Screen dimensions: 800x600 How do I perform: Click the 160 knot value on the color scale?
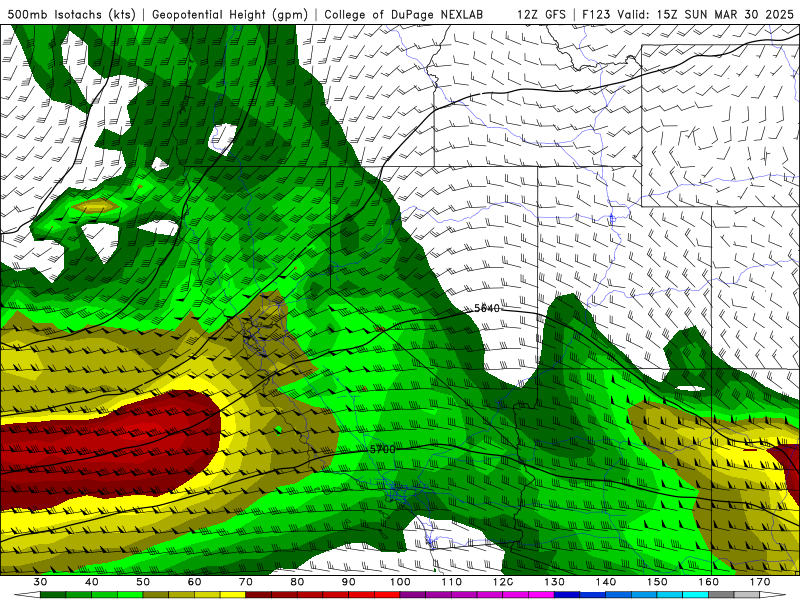[x=709, y=582]
